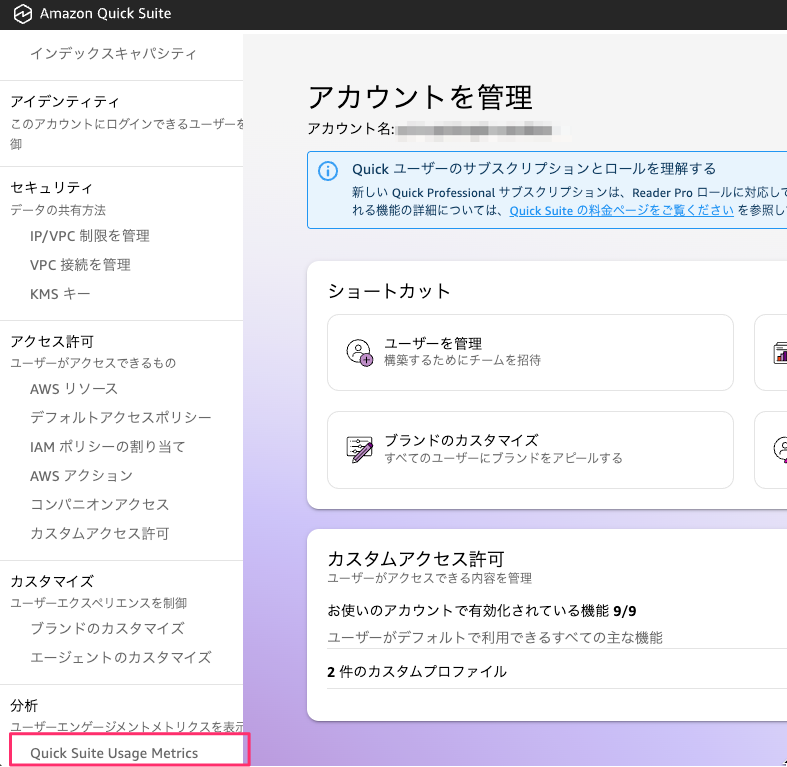Open エージェントのカスタマイズ
The image size is (787, 767).
(120, 658)
